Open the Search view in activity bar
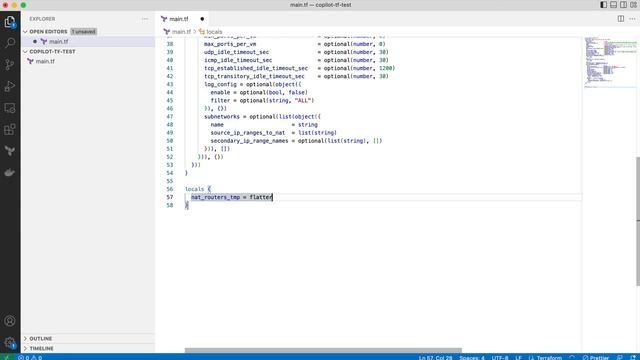Screen dimensions: 640x360 [x=10, y=43]
